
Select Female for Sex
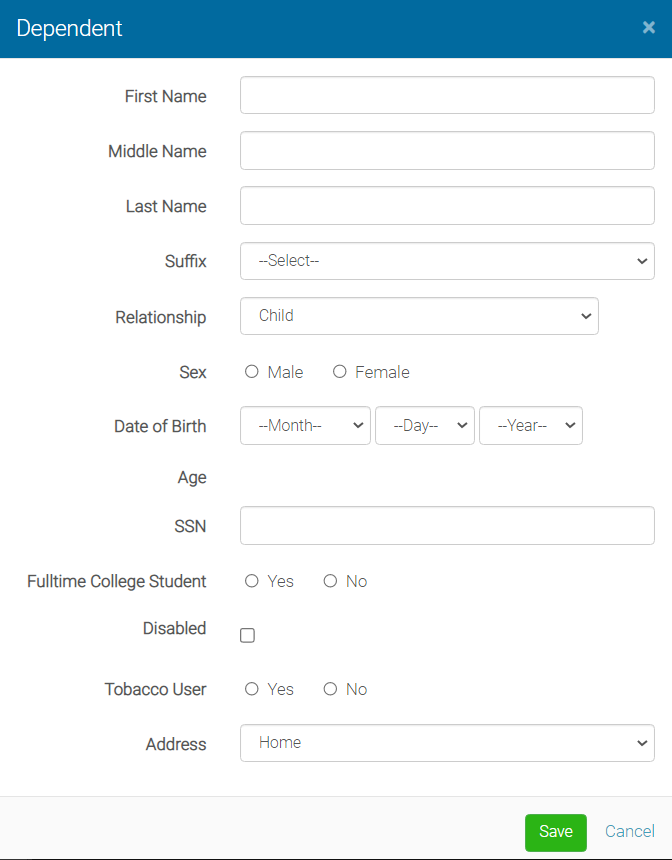coord(339,371)
